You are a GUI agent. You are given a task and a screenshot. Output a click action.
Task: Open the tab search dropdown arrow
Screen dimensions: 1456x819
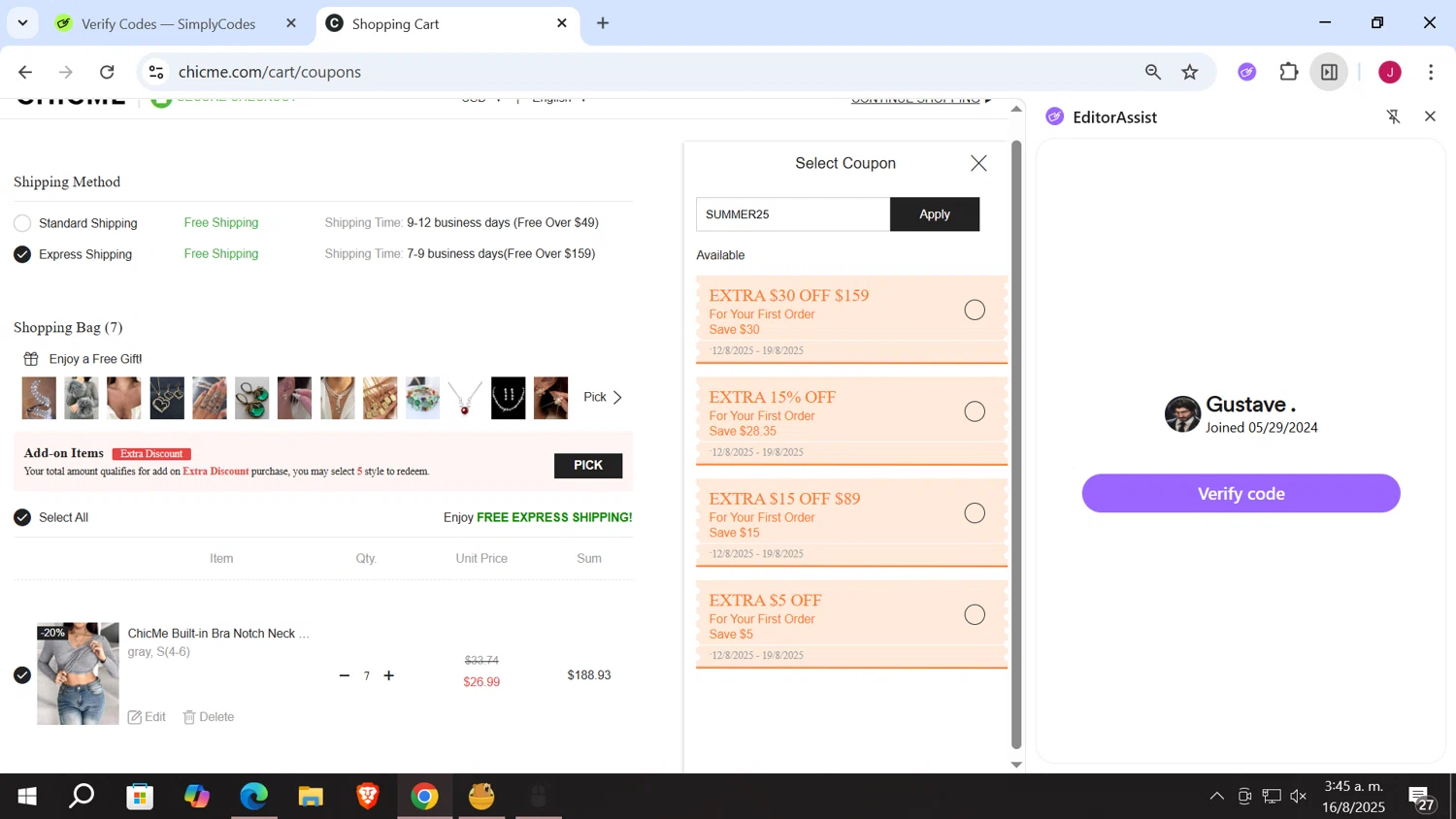22,23
